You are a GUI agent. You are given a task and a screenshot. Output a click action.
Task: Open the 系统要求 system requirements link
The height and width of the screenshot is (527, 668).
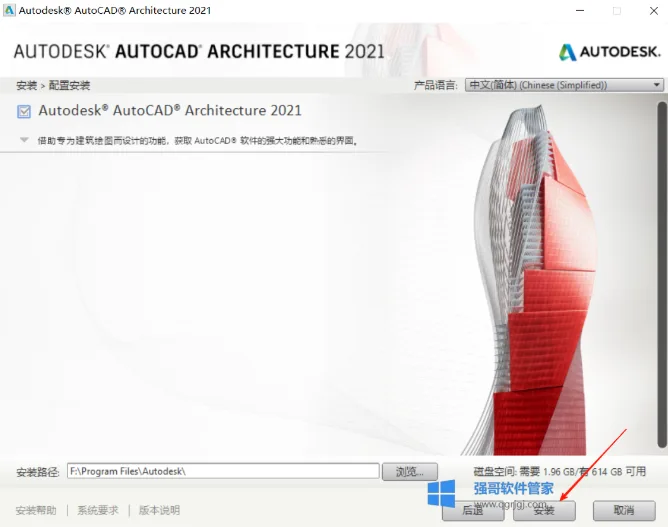[x=98, y=510]
